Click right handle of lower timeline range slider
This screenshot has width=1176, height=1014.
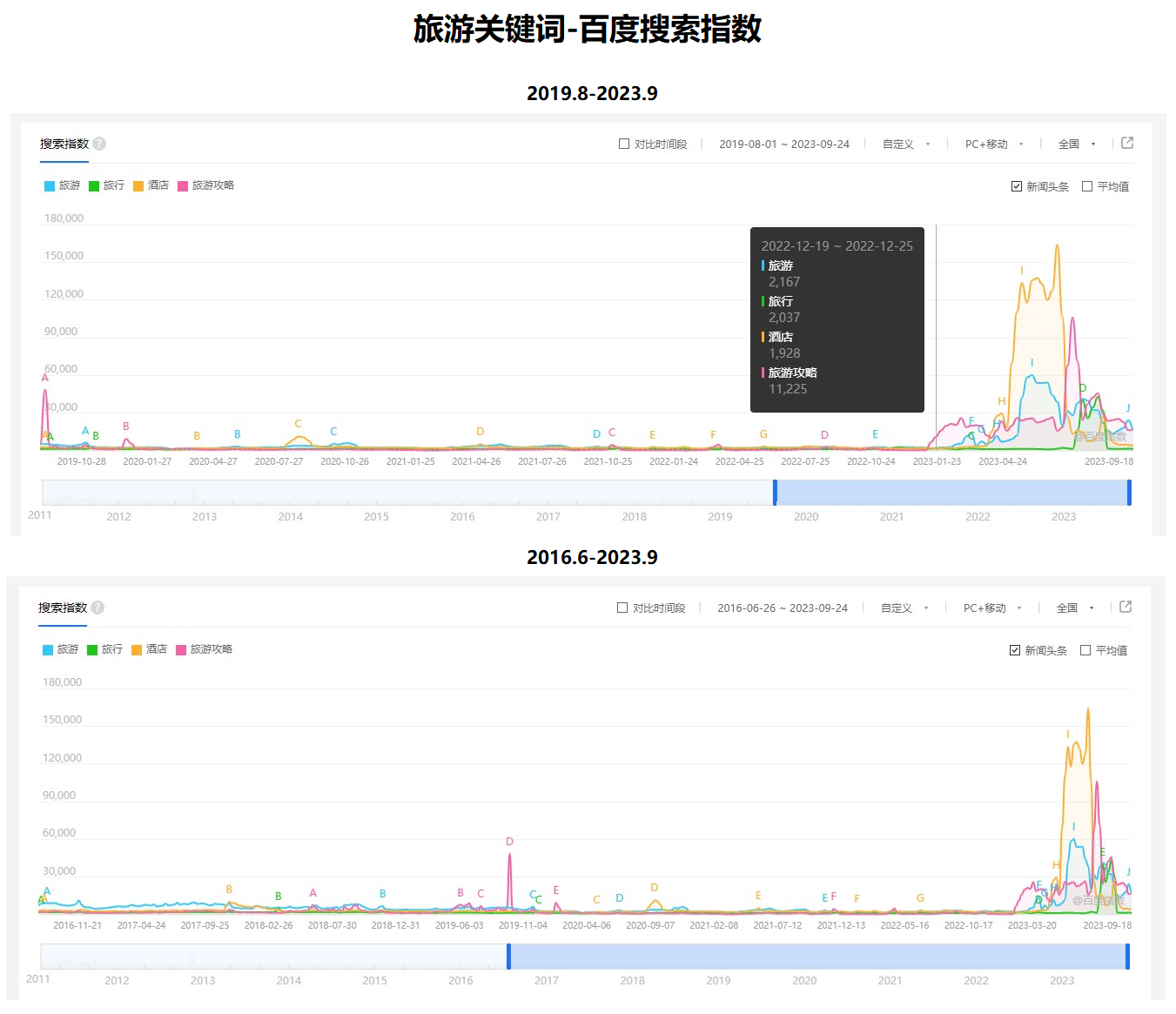point(1127,957)
